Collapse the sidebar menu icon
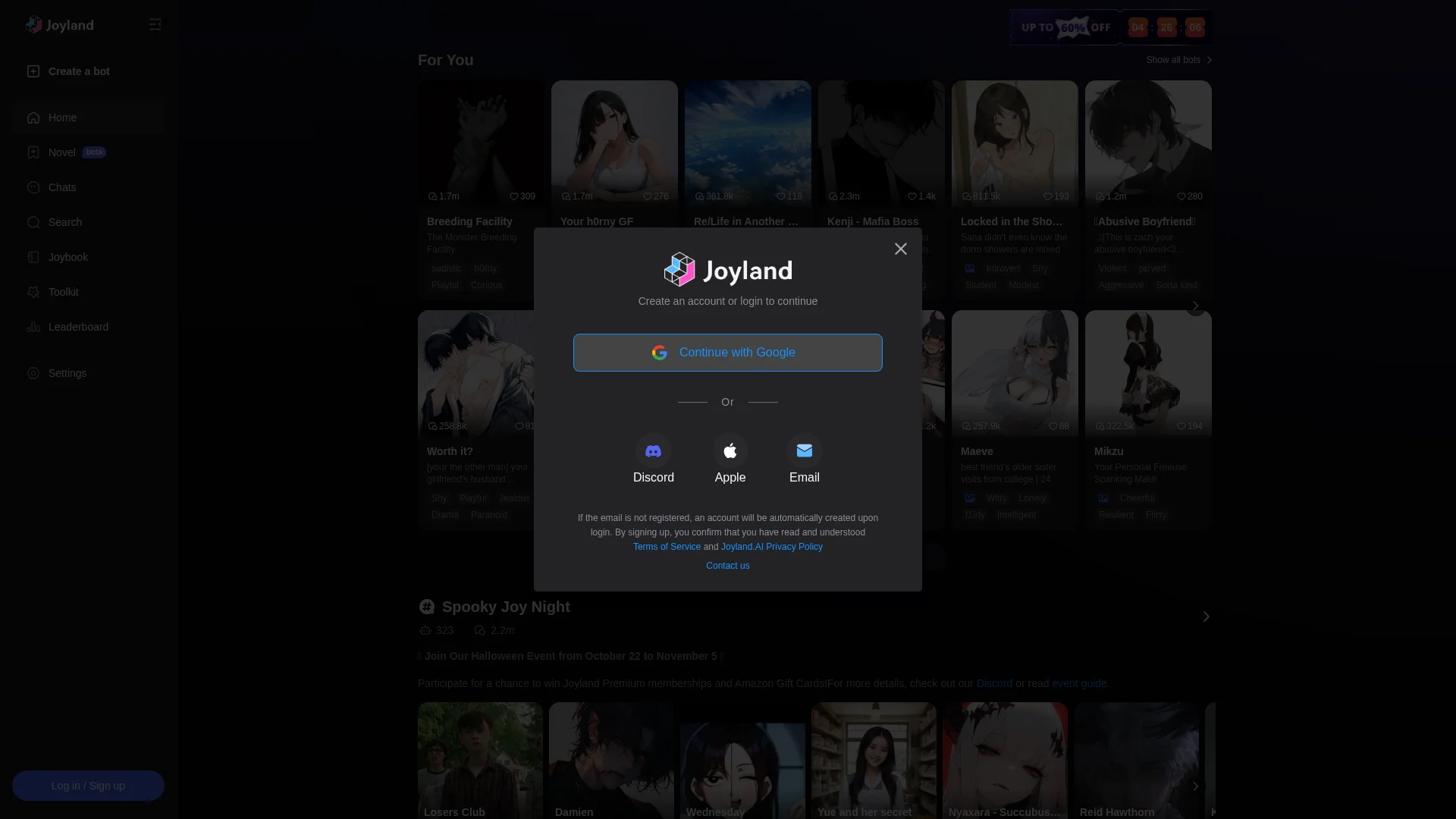This screenshot has width=1456, height=819. coord(155,25)
